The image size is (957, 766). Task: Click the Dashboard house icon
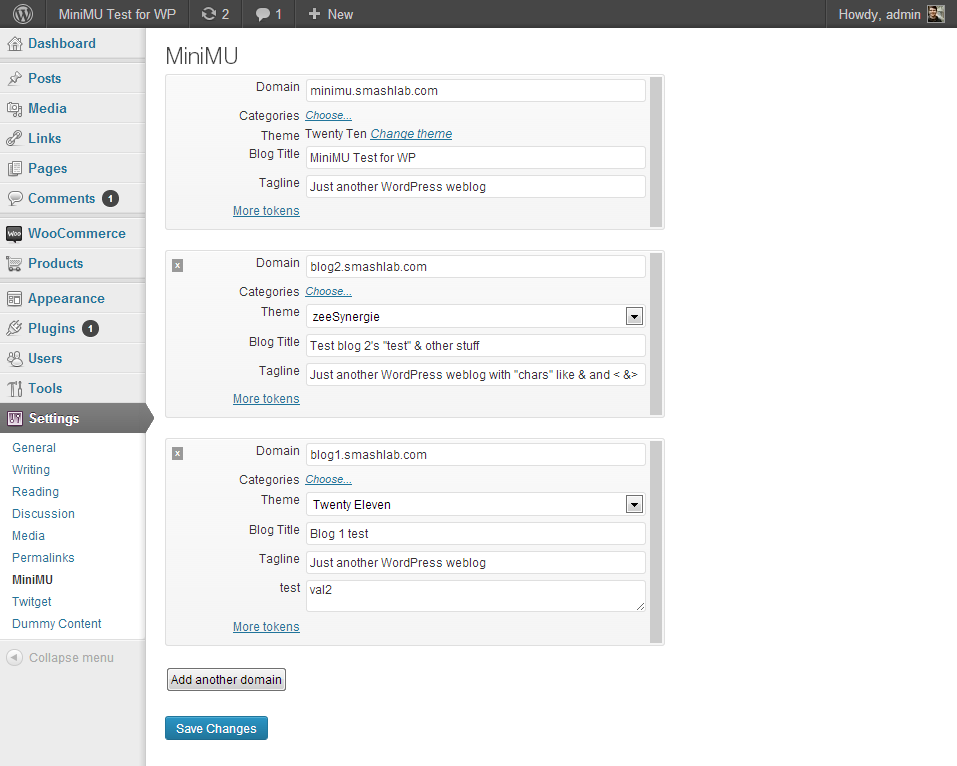pos(15,43)
